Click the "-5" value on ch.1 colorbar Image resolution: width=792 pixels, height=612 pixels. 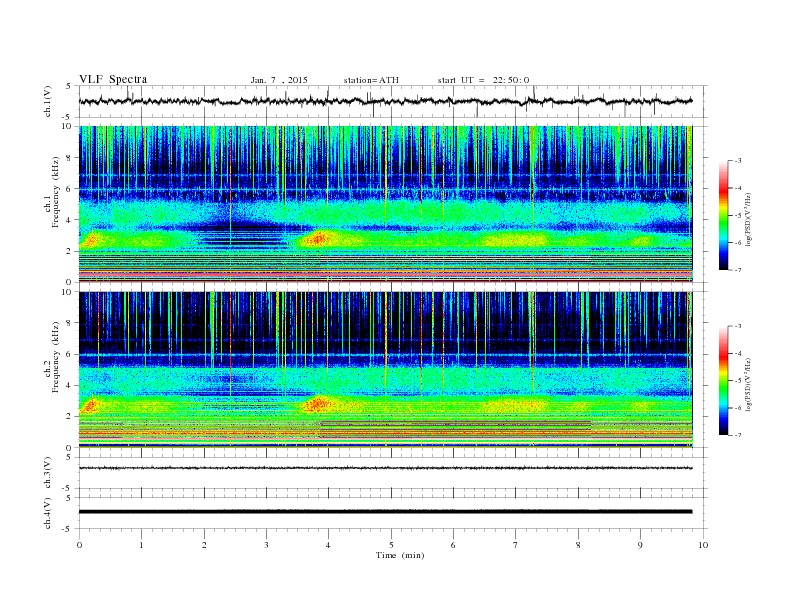coord(738,216)
